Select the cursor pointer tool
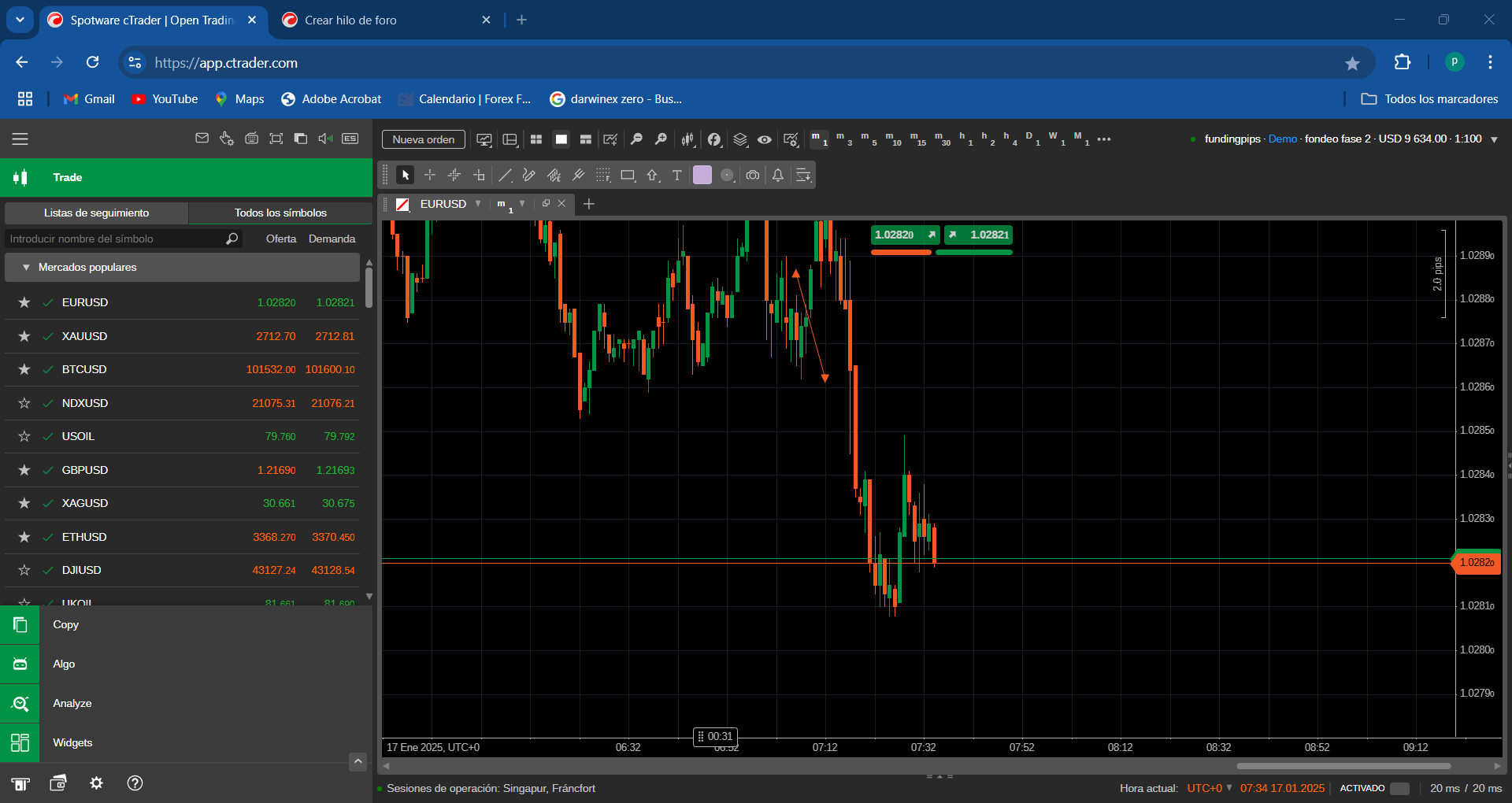Viewport: 1512px width, 803px height. [406, 175]
